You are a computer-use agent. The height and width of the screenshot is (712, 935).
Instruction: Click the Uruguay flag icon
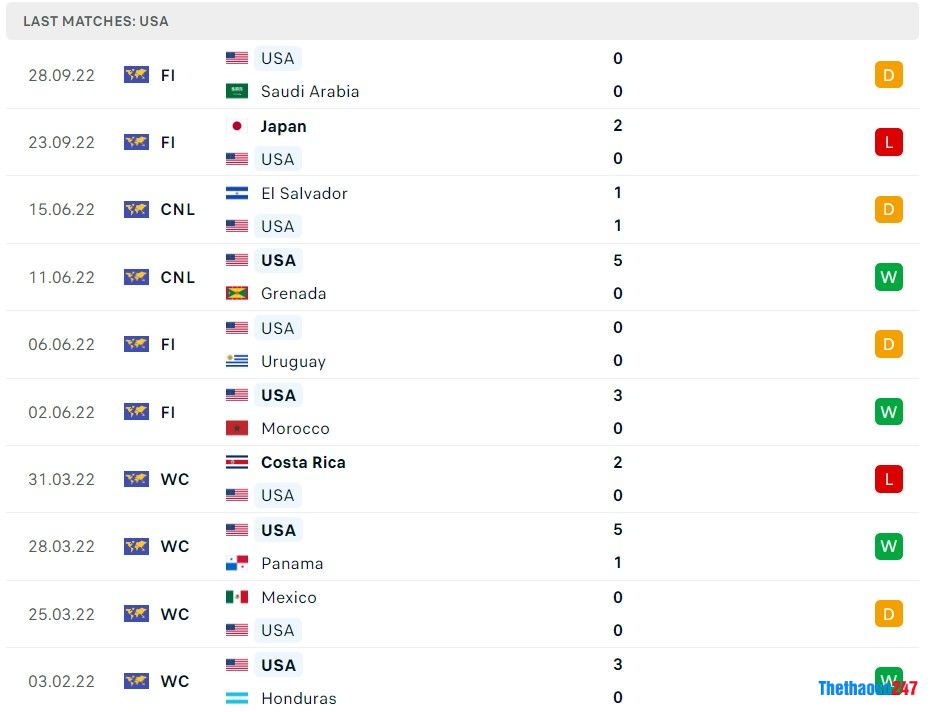coord(237,361)
